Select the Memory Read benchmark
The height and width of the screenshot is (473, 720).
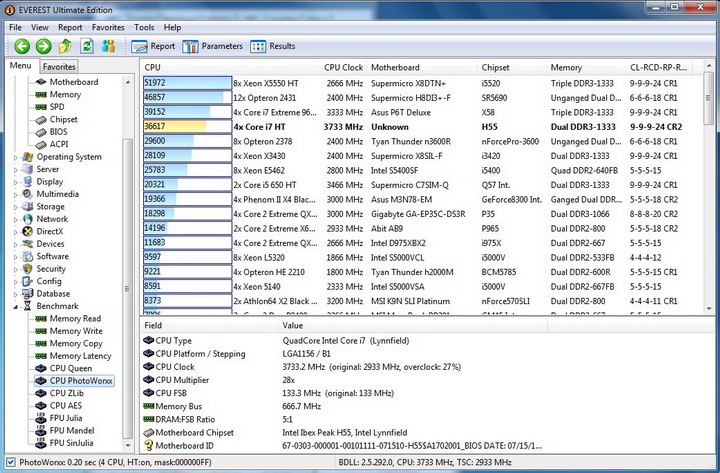click(x=68, y=318)
